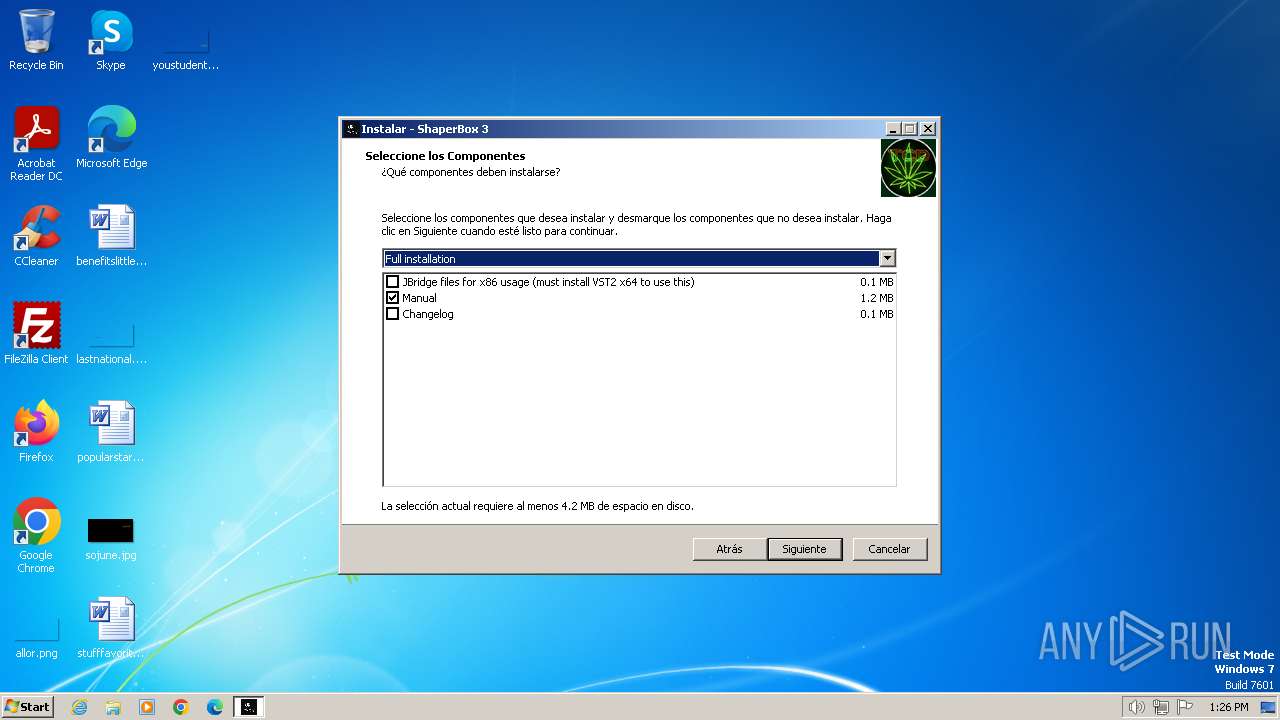Open Google Chrome desktop shortcut
This screenshot has height=720, width=1280.
pyautogui.click(x=36, y=536)
